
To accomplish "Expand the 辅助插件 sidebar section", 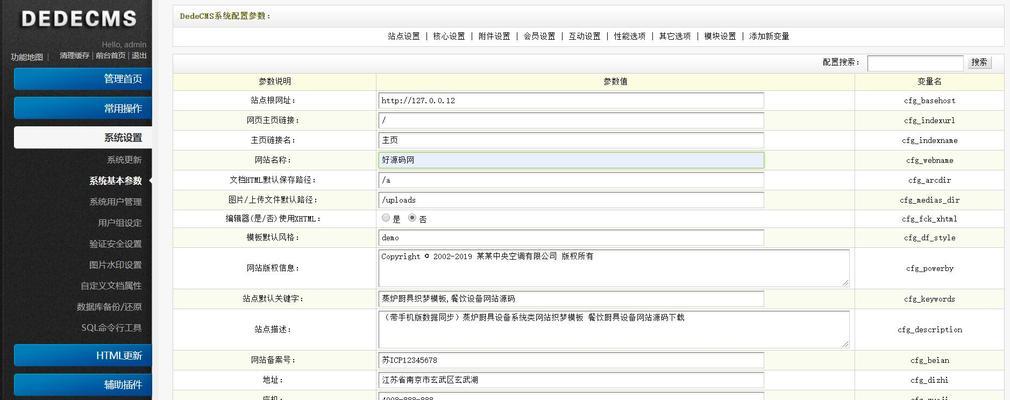I will point(82,385).
